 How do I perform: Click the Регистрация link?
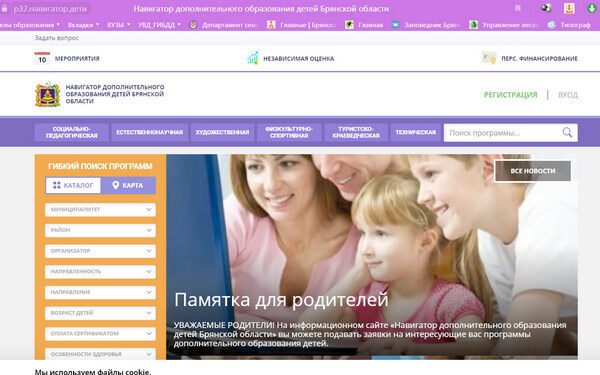coord(510,95)
